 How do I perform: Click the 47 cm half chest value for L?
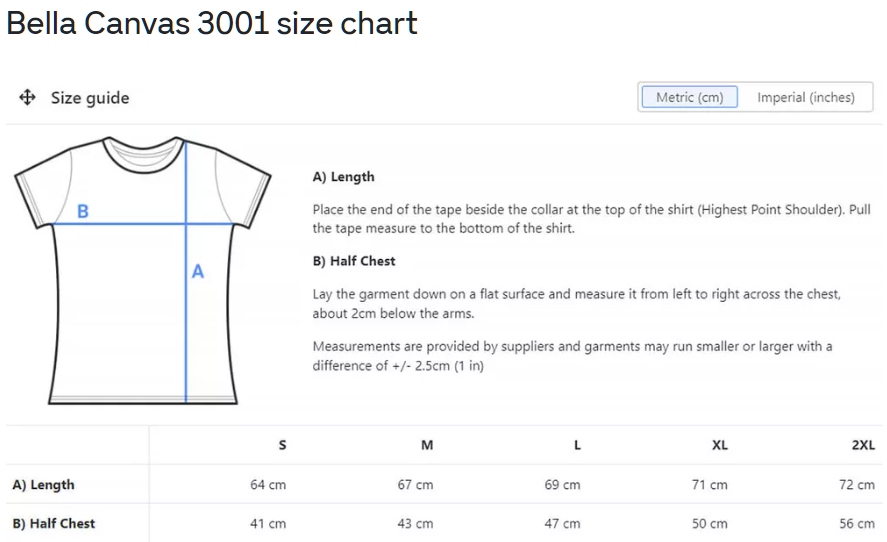[x=563, y=523]
